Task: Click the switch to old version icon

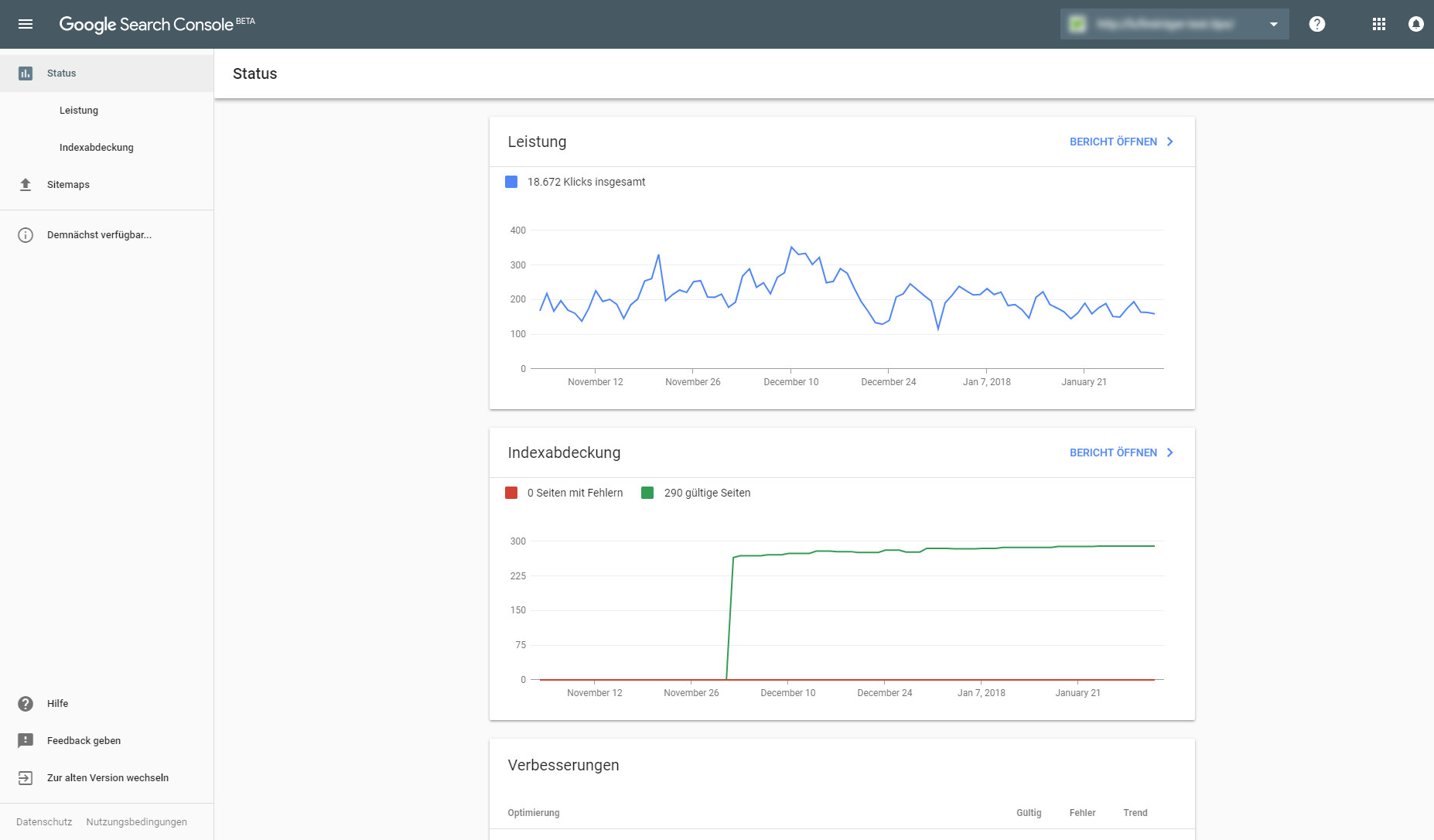Action: click(26, 778)
